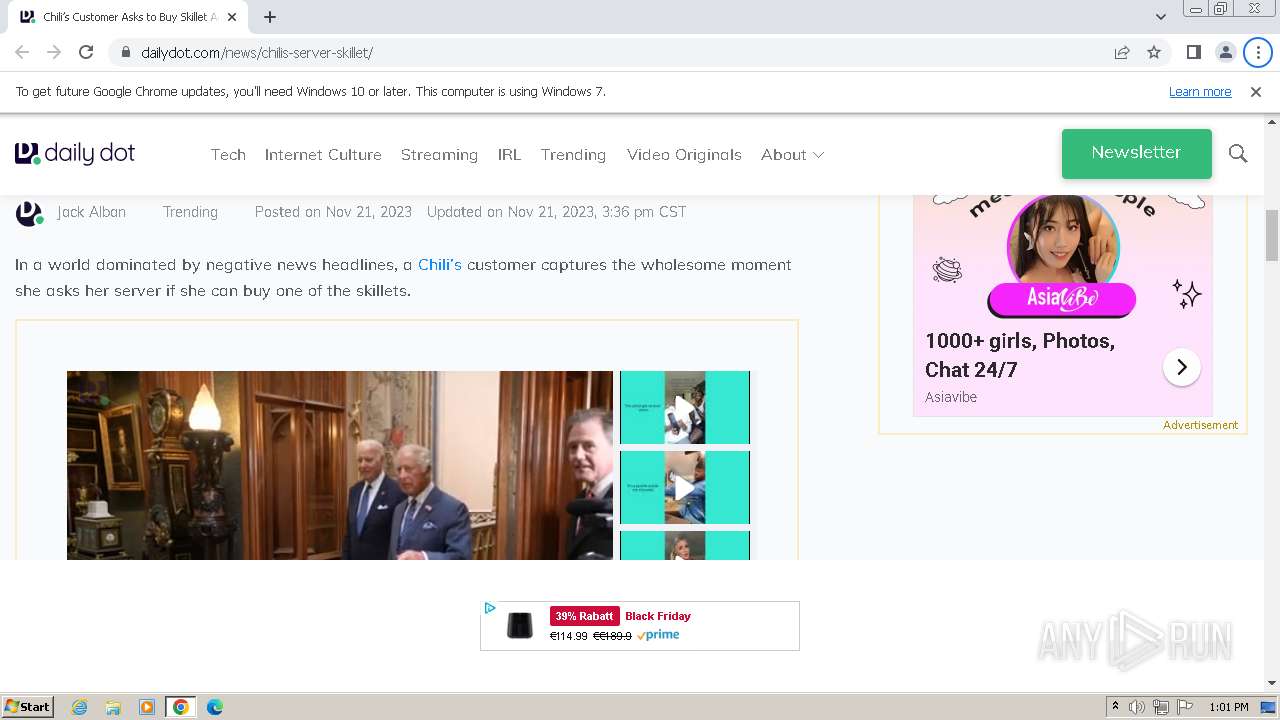Open the Chrome three-dot menu
The height and width of the screenshot is (720, 1280).
pos(1257,52)
